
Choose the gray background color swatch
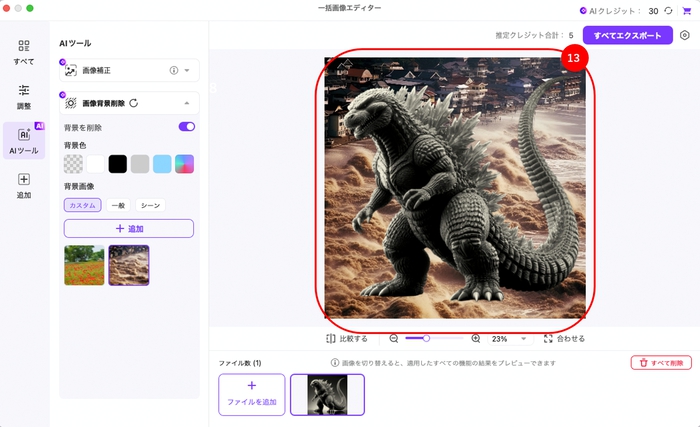140,164
